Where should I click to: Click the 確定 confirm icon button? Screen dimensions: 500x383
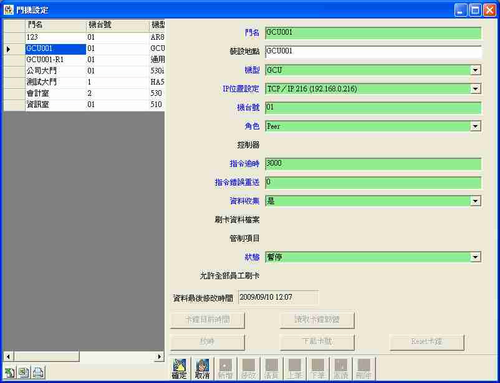(x=179, y=369)
